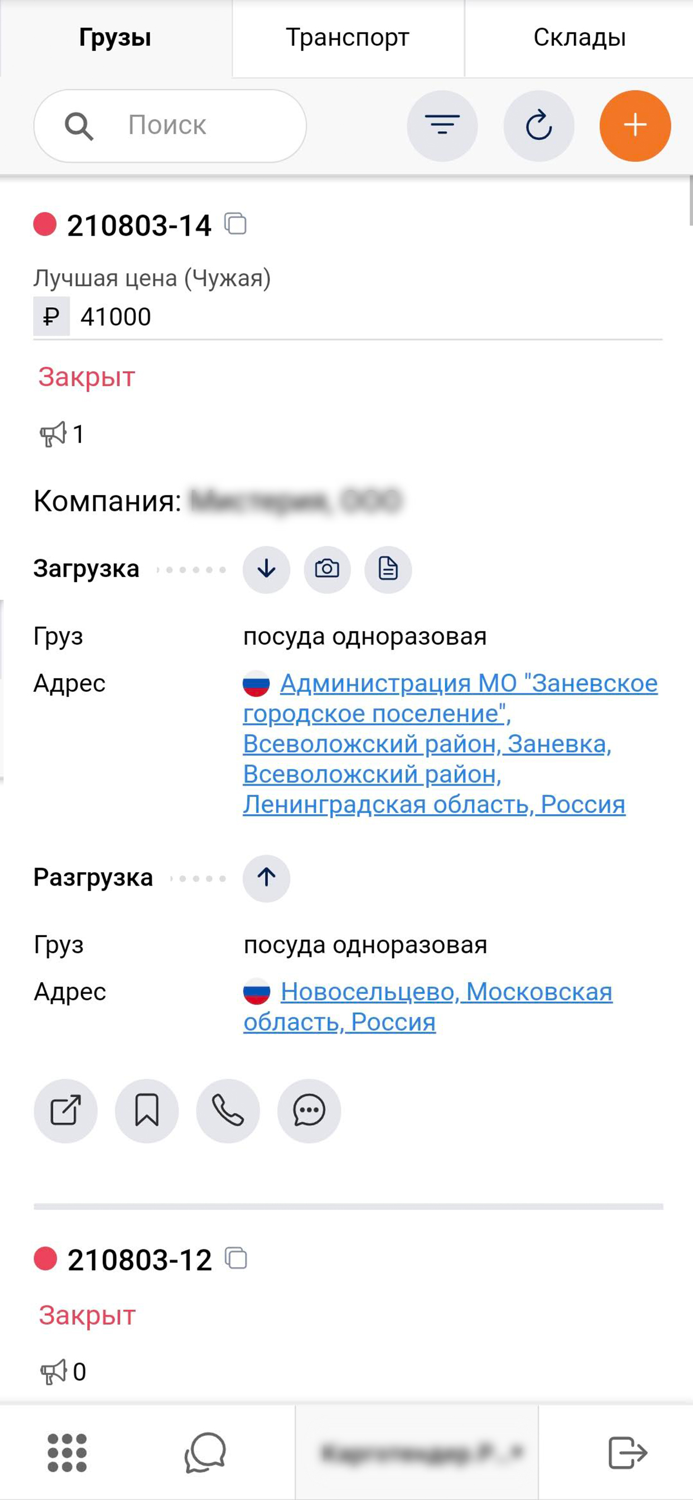Open the Заневское городское поселение address link
Image resolution: width=693 pixels, height=1500 pixels.
(450, 743)
